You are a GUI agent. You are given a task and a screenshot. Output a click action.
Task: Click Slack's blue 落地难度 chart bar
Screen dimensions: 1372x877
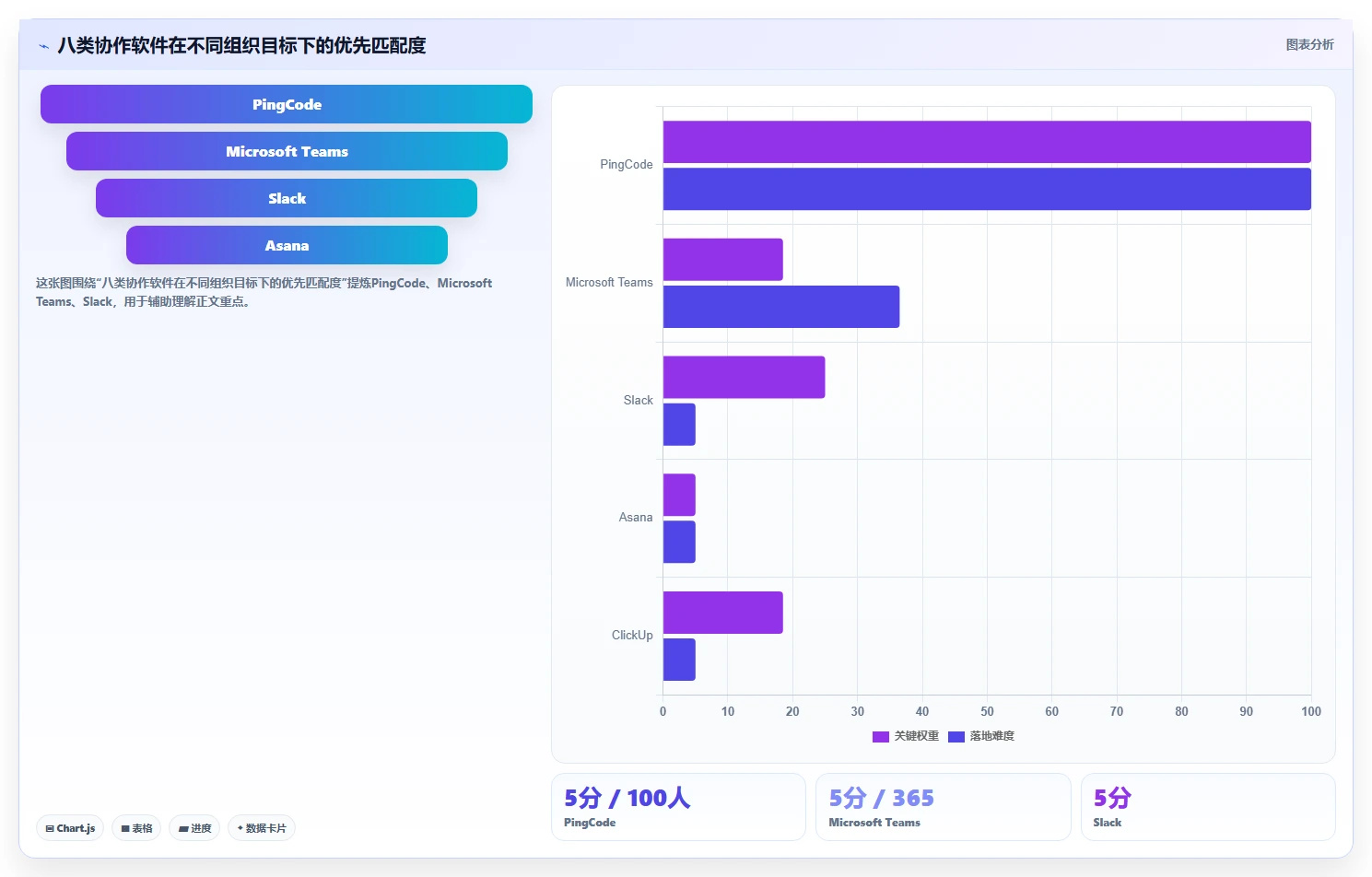(x=679, y=425)
